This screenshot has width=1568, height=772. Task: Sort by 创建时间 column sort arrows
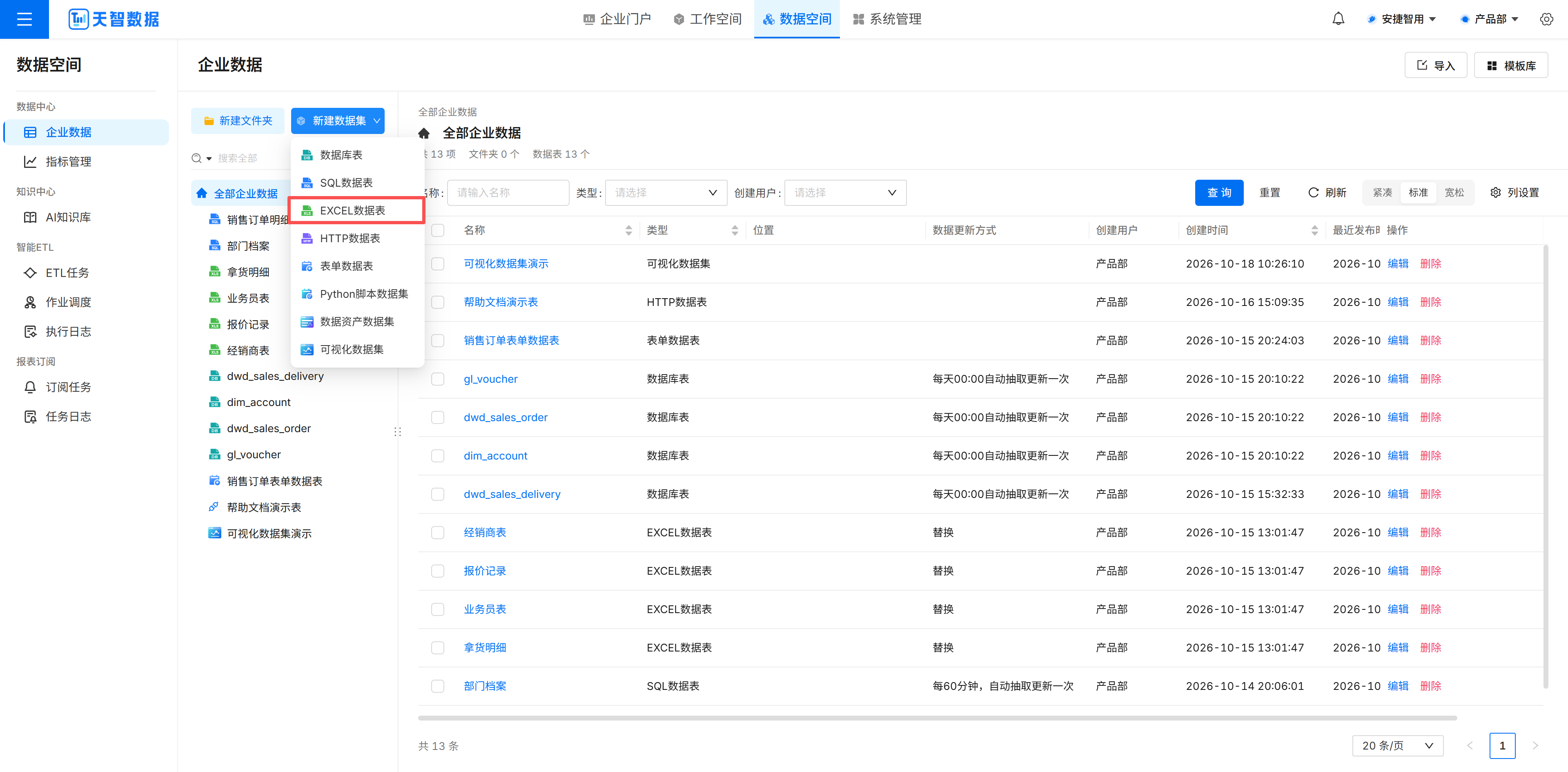pyautogui.click(x=1314, y=230)
